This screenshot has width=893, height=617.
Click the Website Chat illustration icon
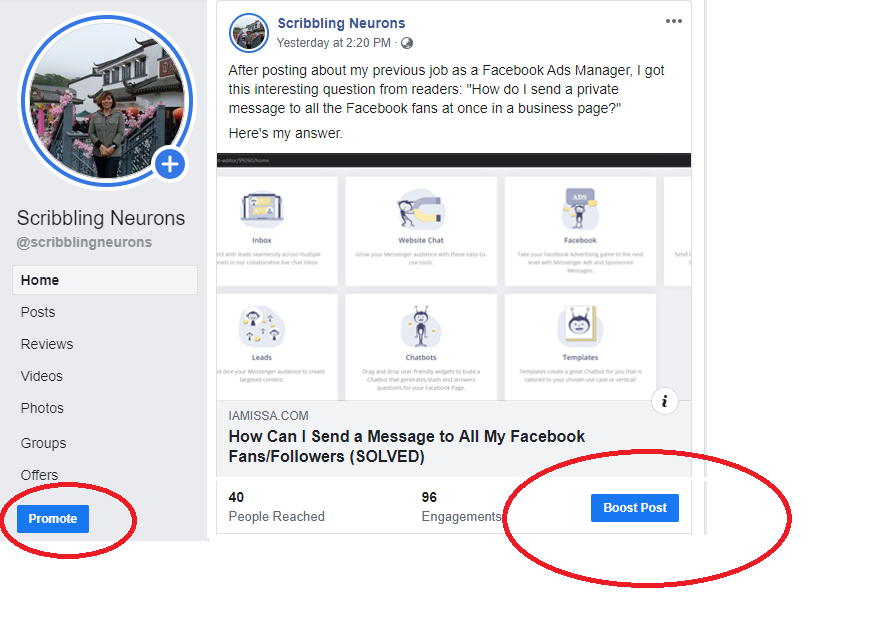[x=421, y=210]
